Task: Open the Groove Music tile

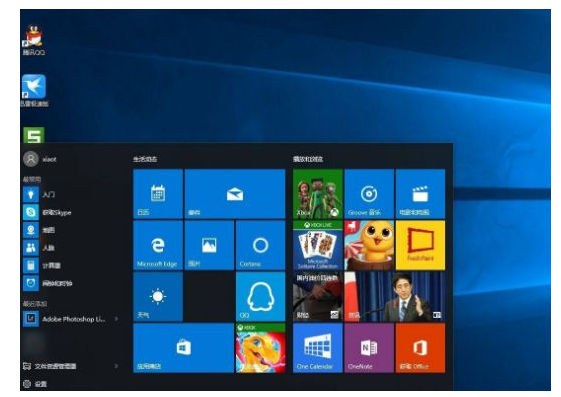Action: point(369,194)
